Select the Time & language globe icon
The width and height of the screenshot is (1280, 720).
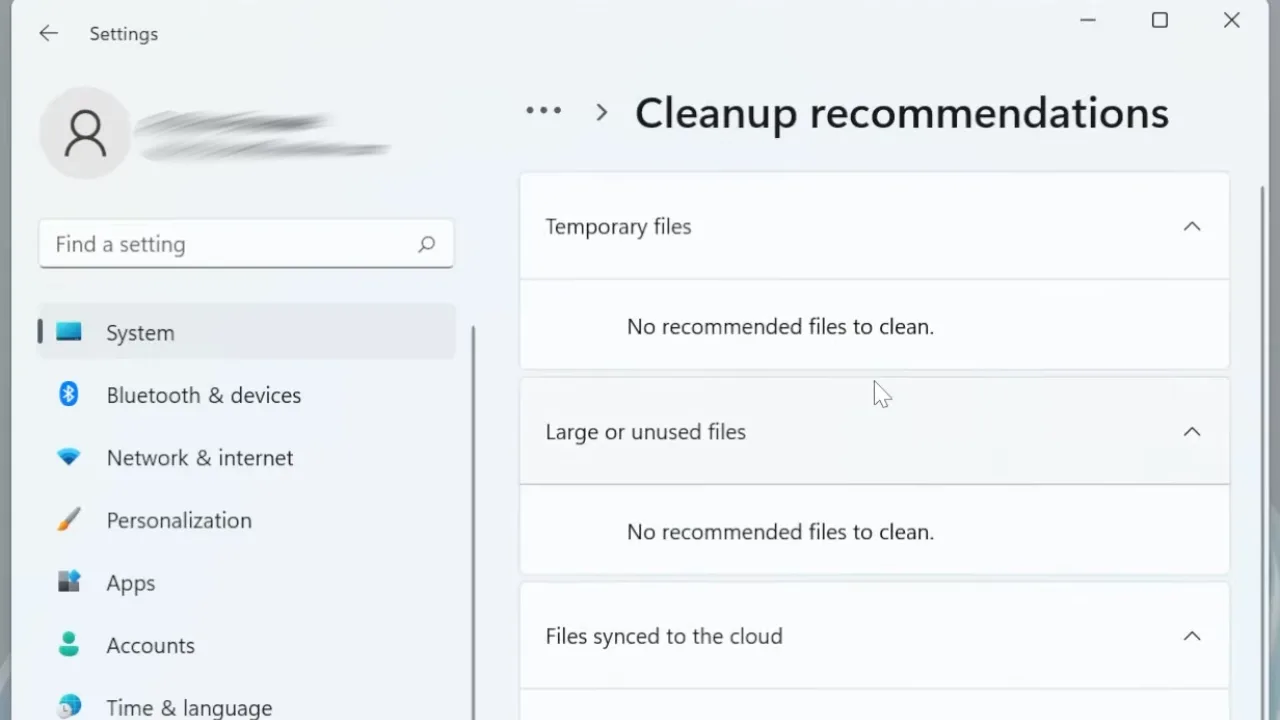(68, 707)
